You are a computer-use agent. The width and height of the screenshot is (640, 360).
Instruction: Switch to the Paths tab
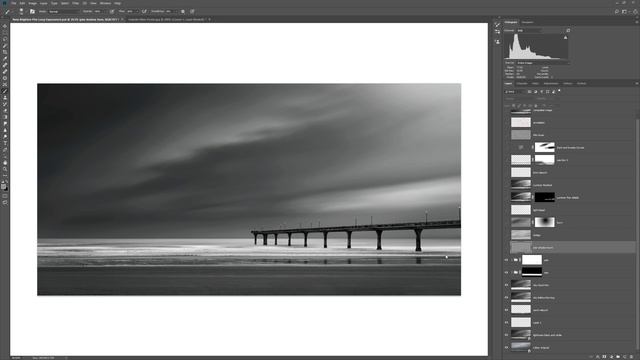tap(535, 83)
